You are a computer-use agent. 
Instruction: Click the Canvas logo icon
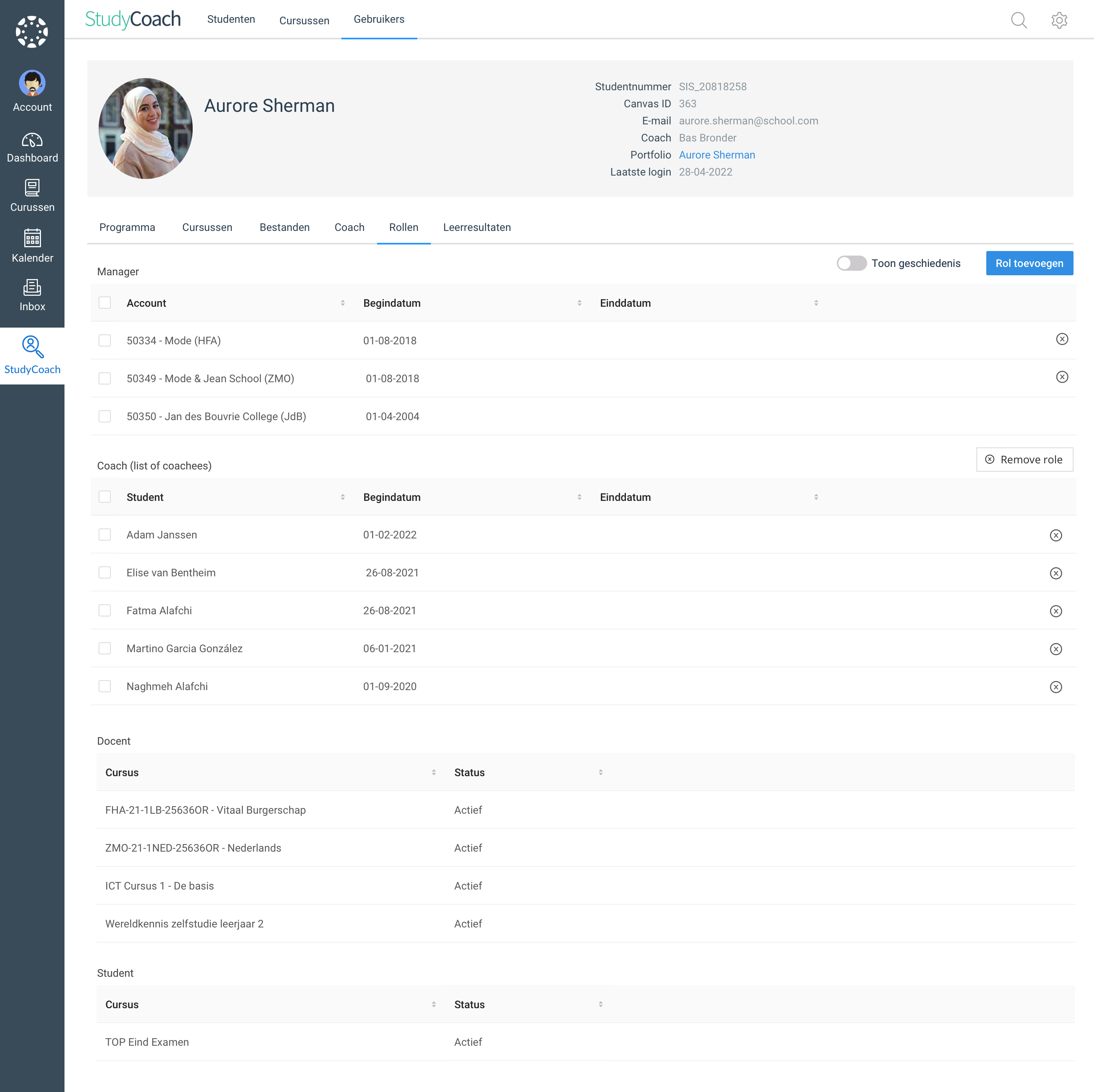[x=32, y=32]
